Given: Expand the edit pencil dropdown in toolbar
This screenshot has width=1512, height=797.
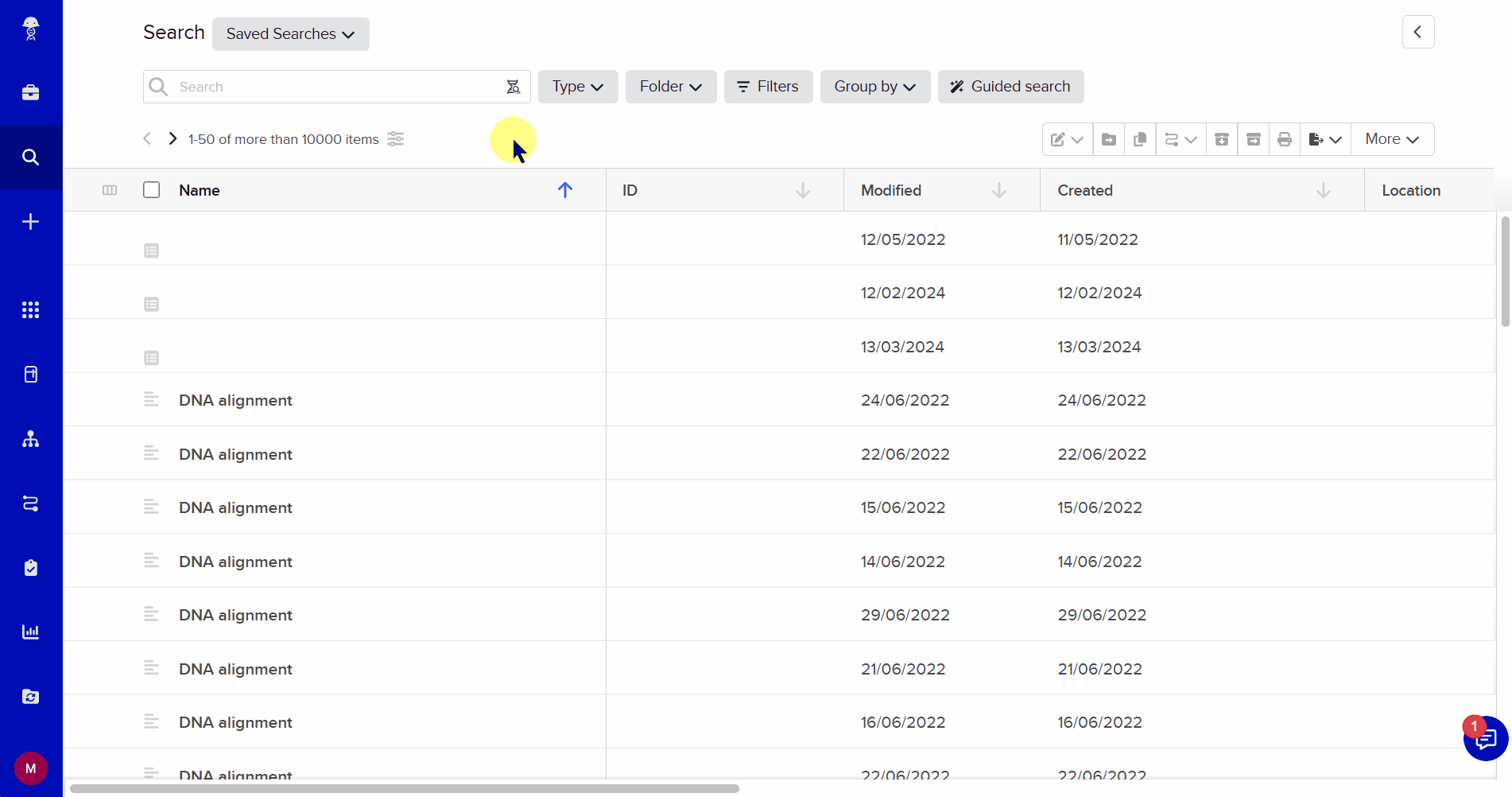Looking at the screenshot, I should [x=1068, y=139].
